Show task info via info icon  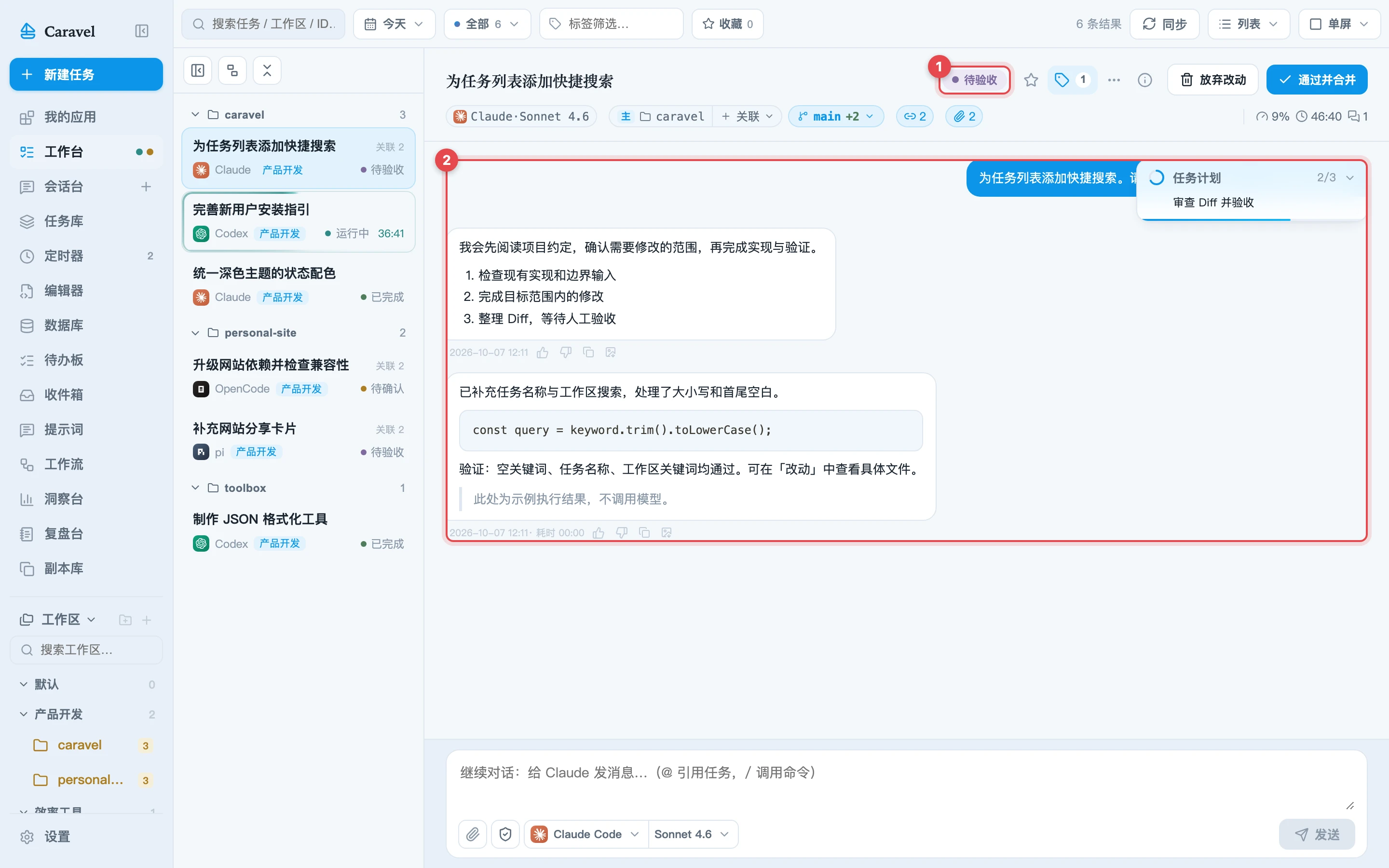tap(1145, 80)
